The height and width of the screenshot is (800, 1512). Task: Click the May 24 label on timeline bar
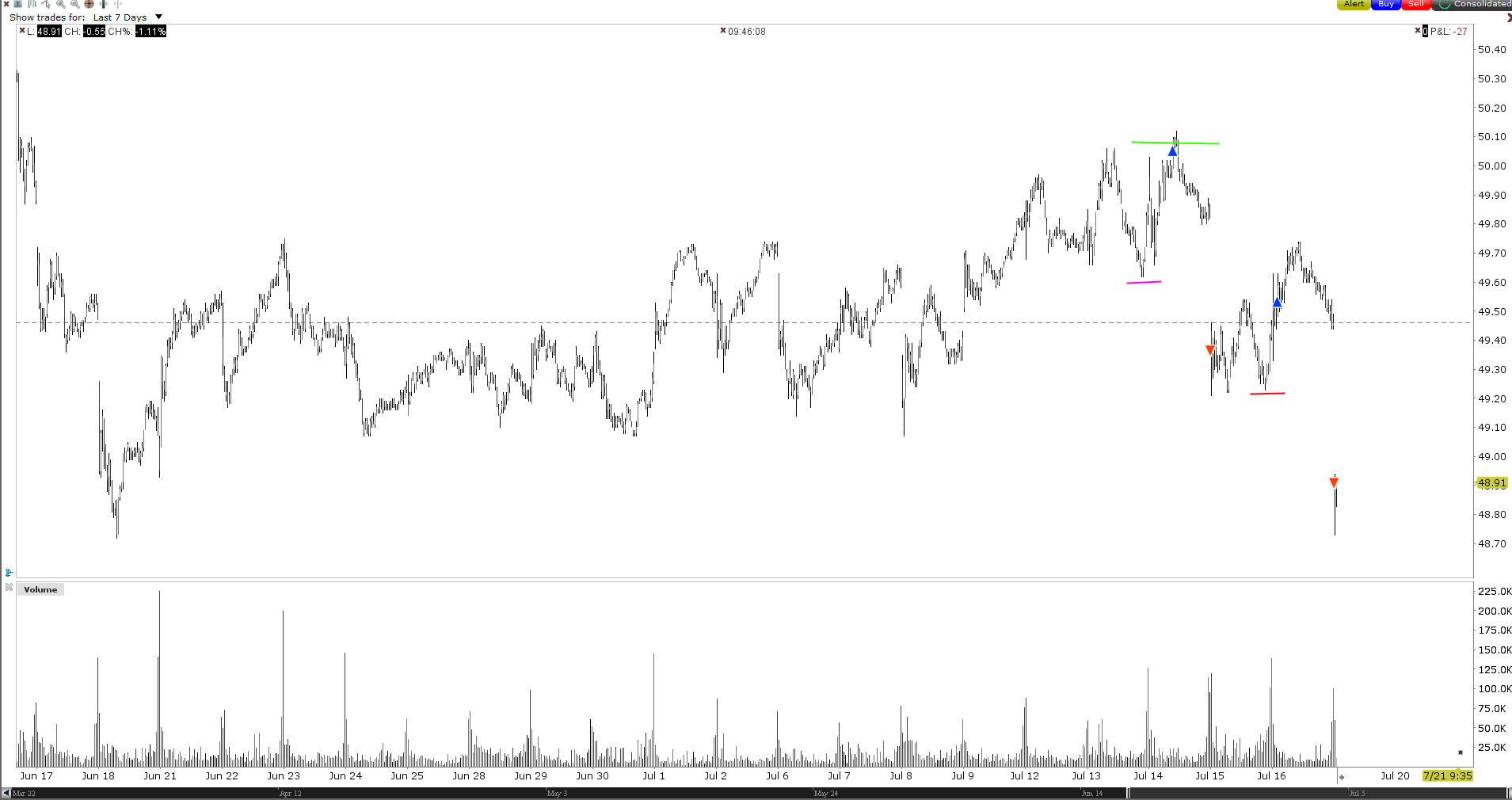point(825,793)
